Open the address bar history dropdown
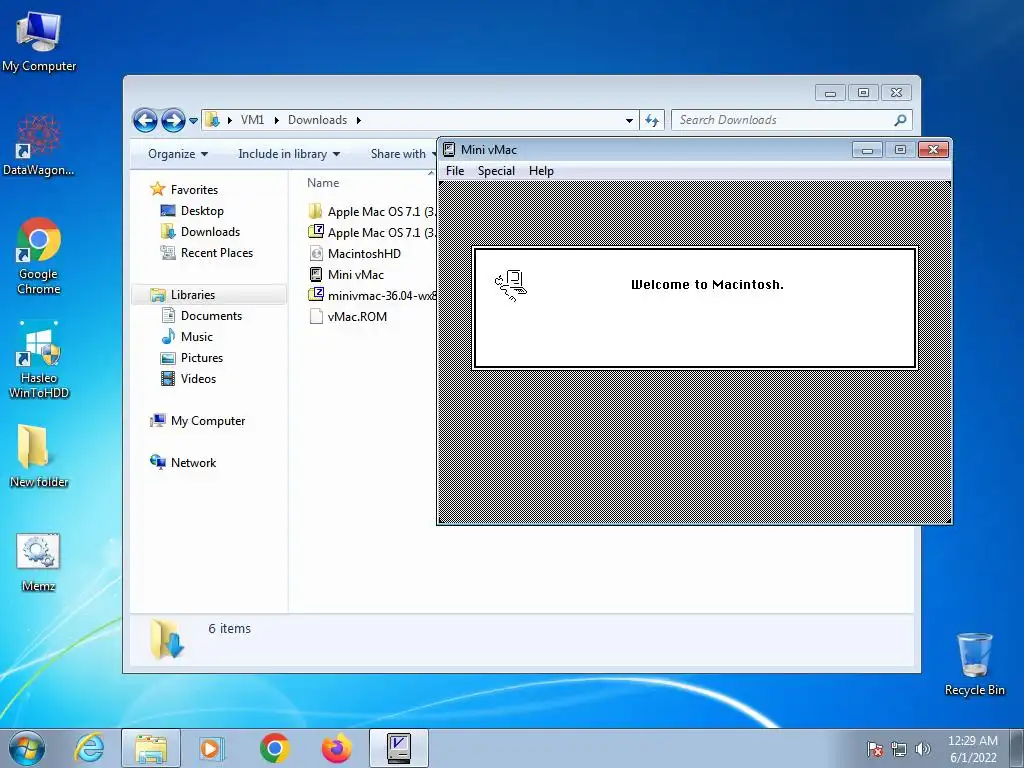This screenshot has width=1024, height=768. (629, 120)
